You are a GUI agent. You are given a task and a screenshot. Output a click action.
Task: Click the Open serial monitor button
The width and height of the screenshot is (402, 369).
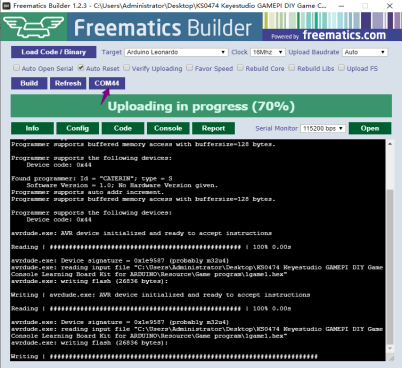pyautogui.click(x=370, y=128)
